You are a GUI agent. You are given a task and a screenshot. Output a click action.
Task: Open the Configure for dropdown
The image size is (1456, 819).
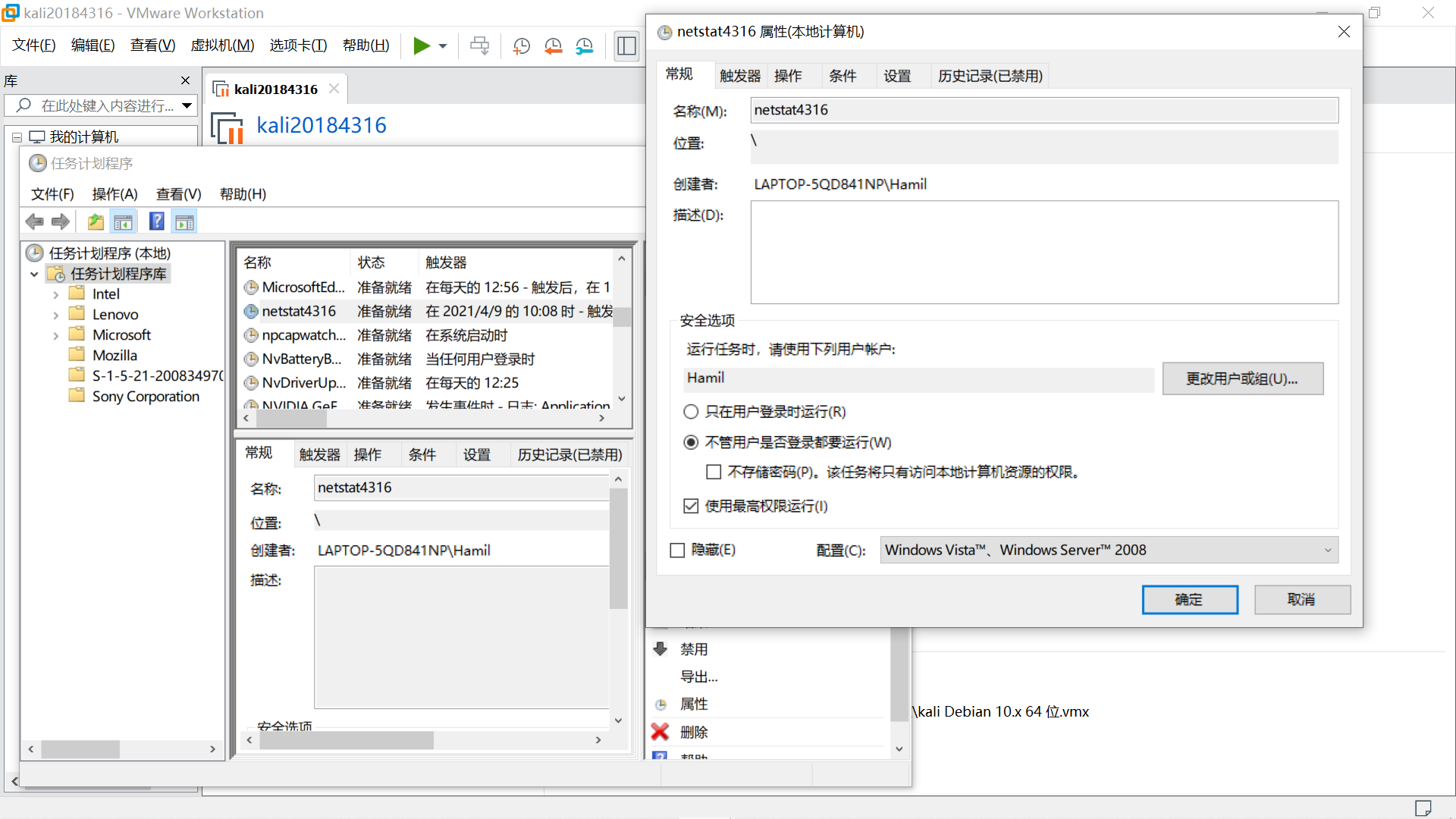pos(1109,550)
